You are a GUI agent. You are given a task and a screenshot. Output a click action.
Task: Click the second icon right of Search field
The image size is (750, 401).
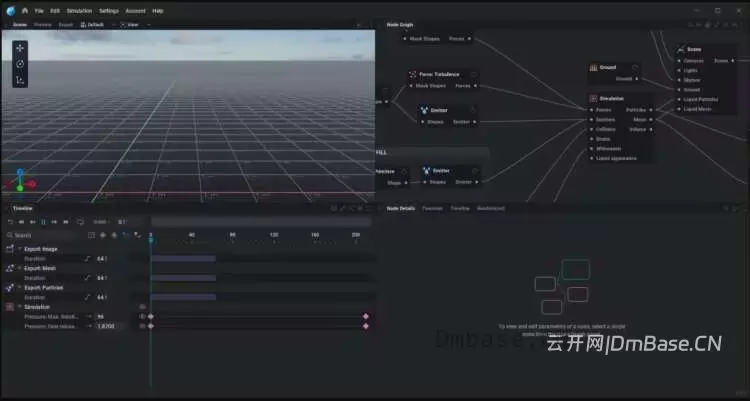click(103, 235)
